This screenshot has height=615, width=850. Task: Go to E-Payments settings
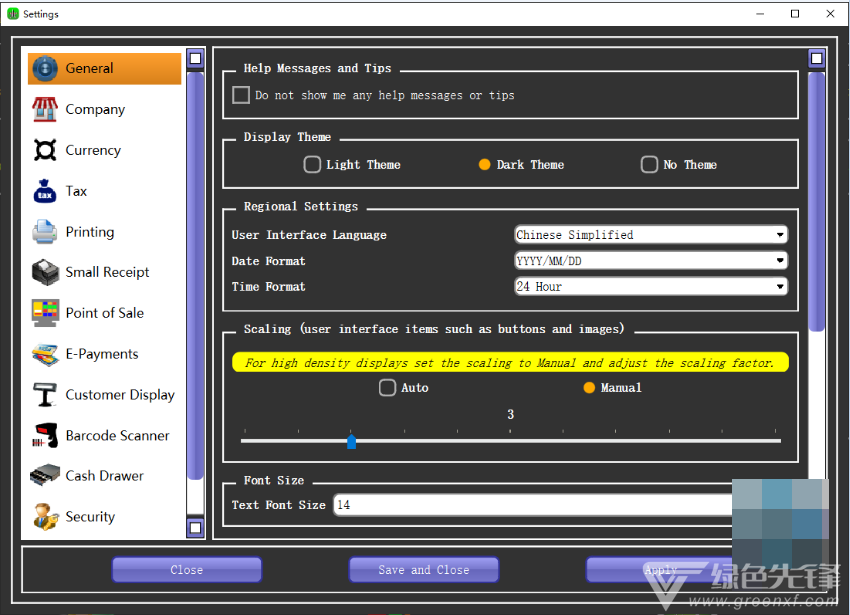click(x=105, y=354)
